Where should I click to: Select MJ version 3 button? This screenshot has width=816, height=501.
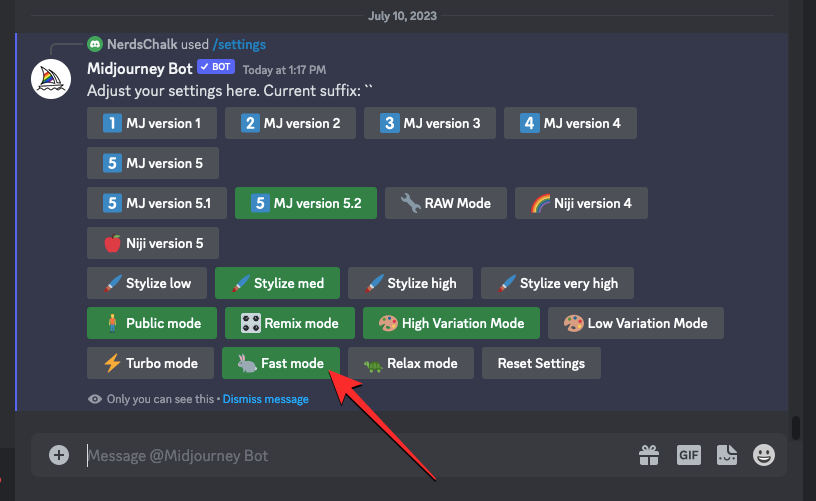tap(430, 123)
